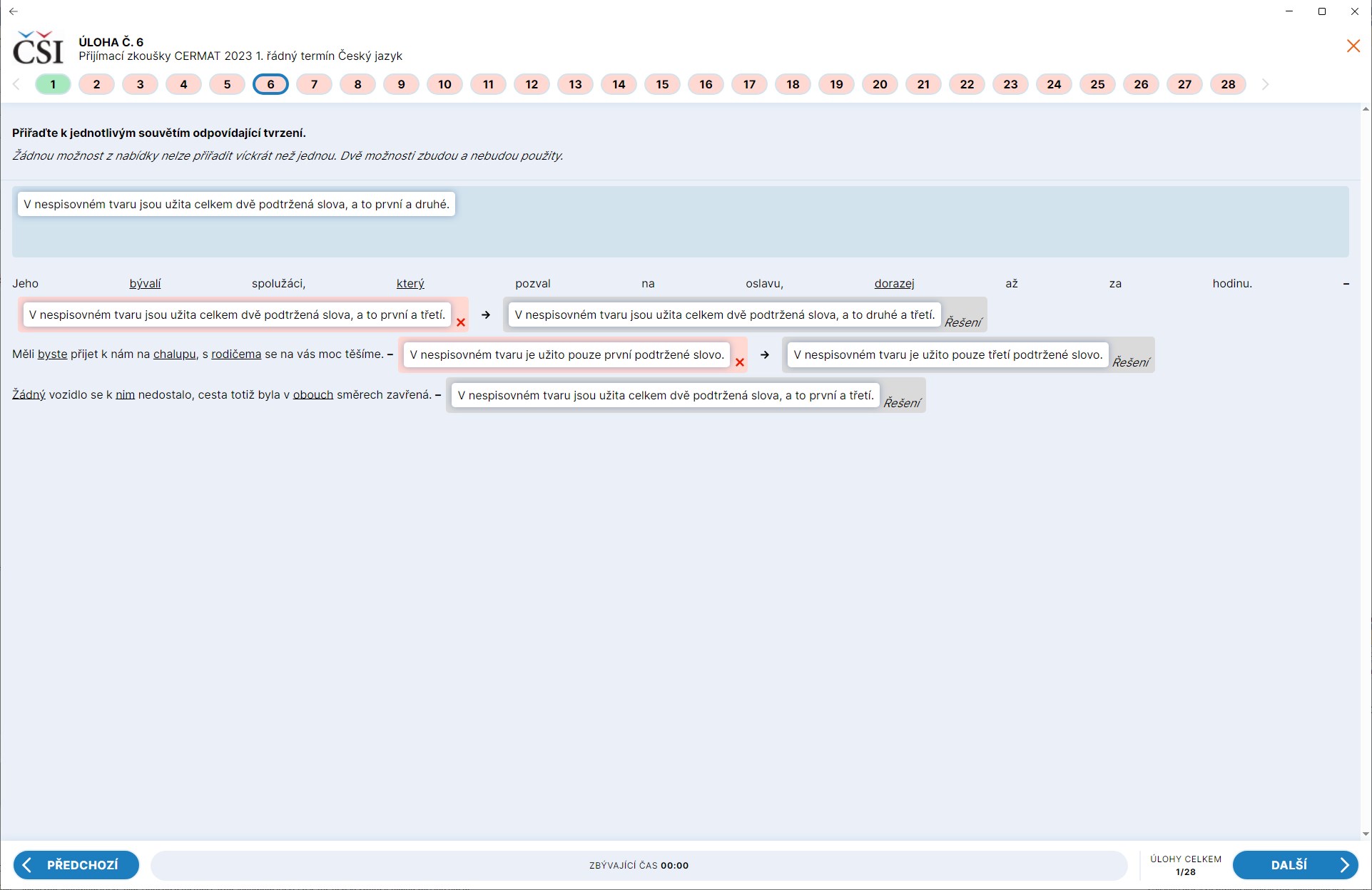Select unused option 'první a druhé' card

coord(236,204)
